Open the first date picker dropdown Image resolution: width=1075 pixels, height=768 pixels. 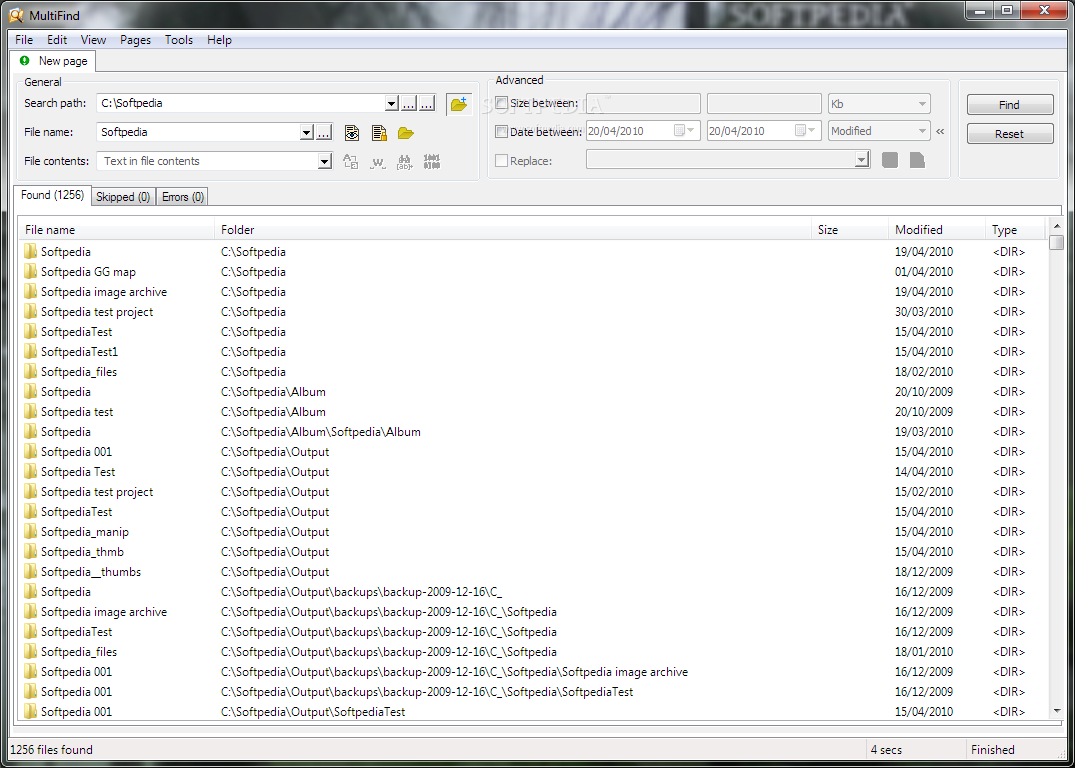[684, 130]
